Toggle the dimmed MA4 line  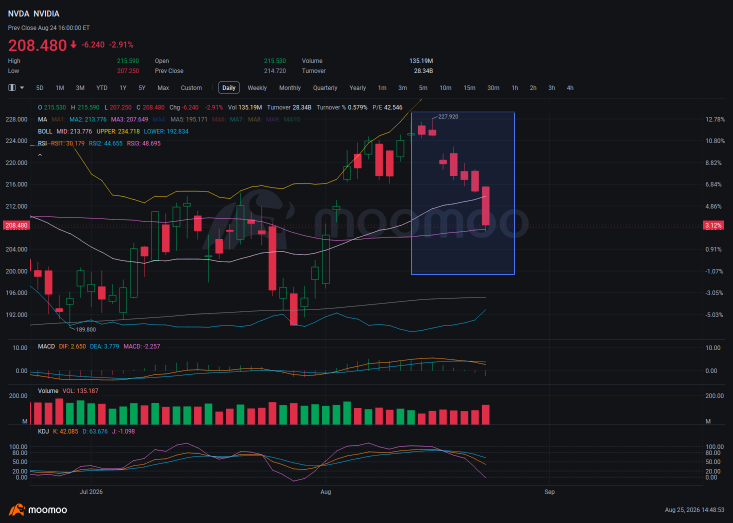pos(159,120)
